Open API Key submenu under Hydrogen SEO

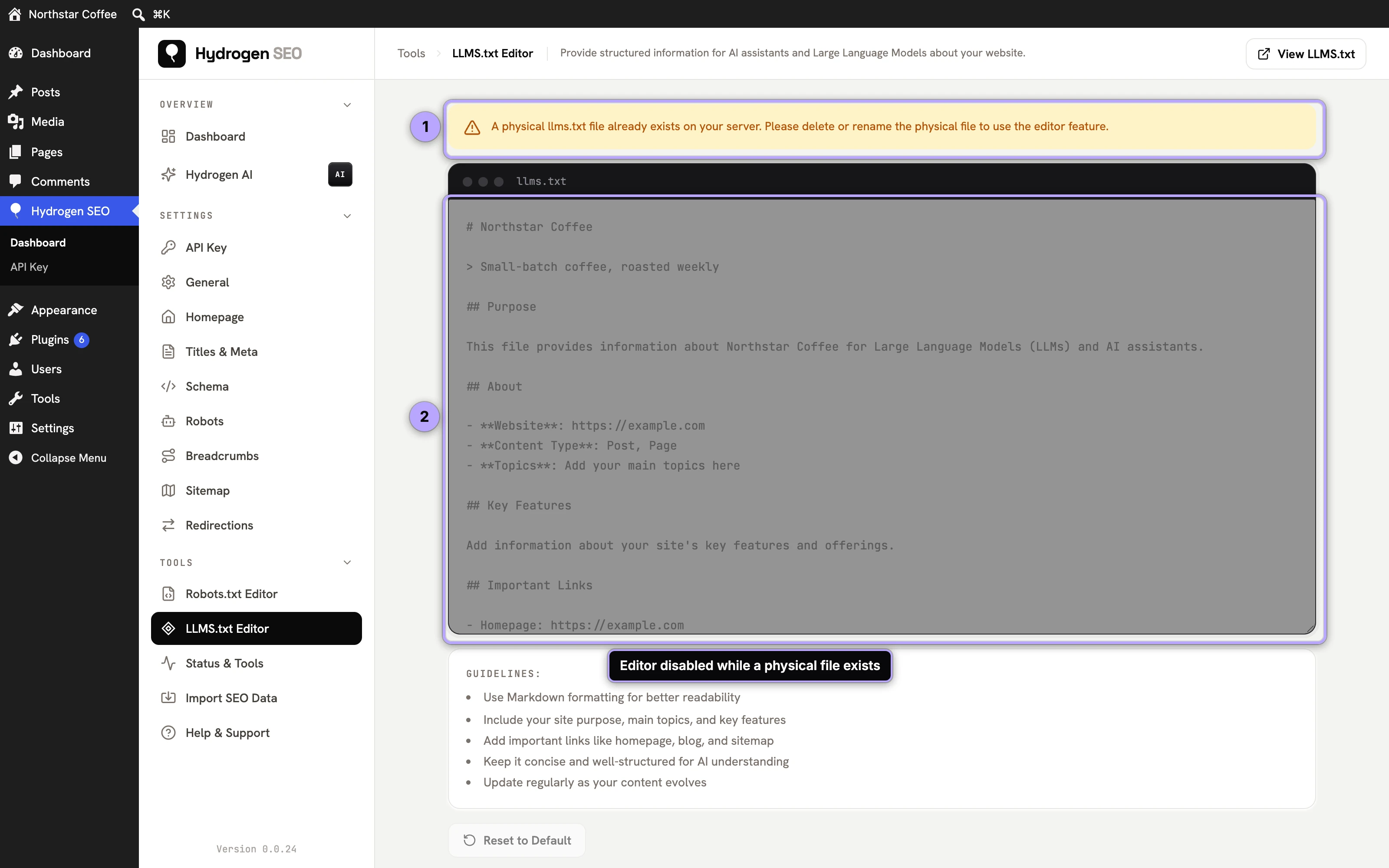[x=29, y=267]
